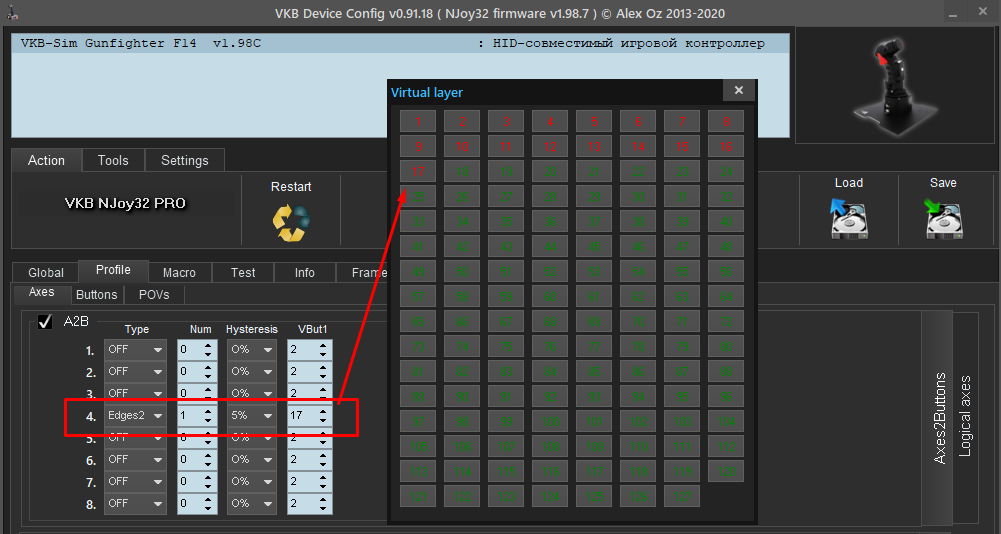This screenshot has height=534, width=1001.
Task: Open the Info tab
Action: click(305, 272)
